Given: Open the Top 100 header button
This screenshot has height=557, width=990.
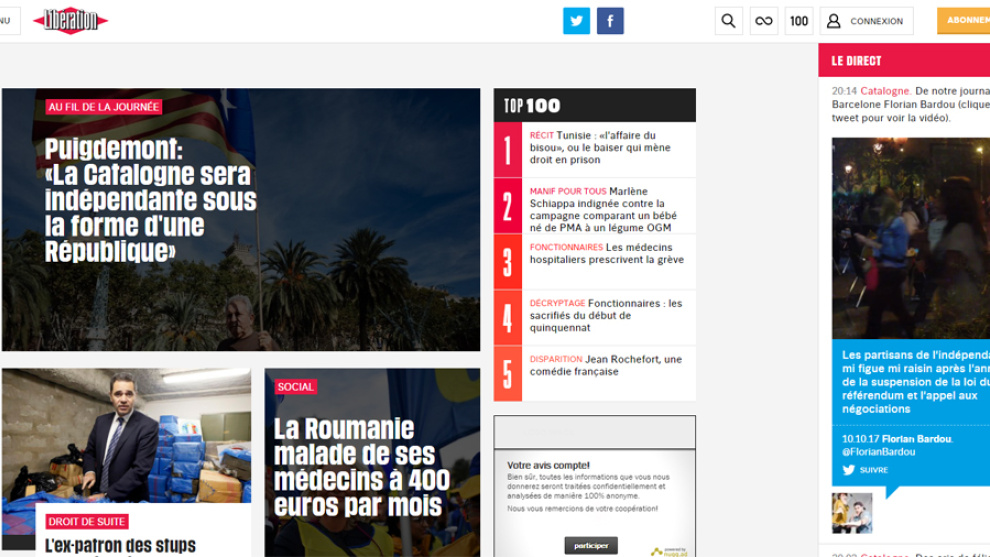Looking at the screenshot, I should pos(799,21).
